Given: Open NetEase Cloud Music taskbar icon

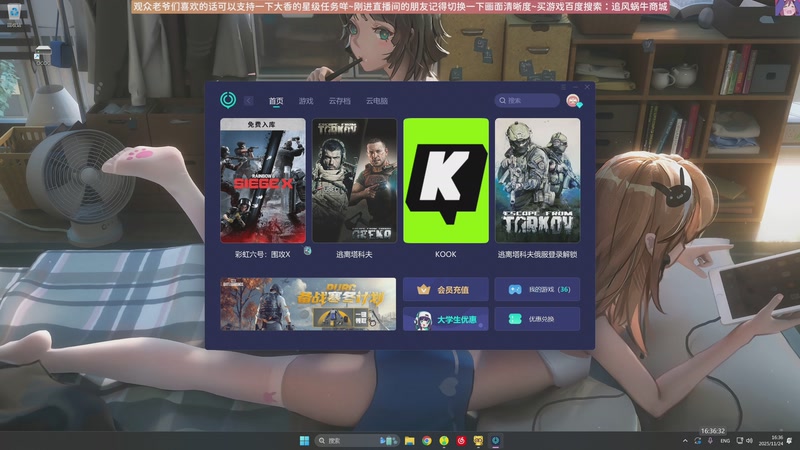Looking at the screenshot, I should [x=461, y=440].
